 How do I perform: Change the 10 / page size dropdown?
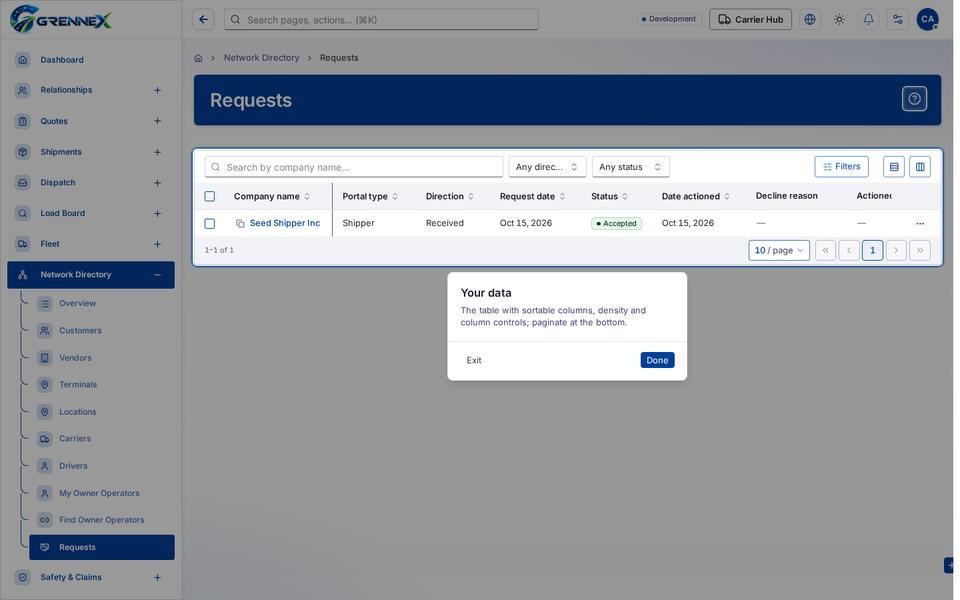[779, 250]
